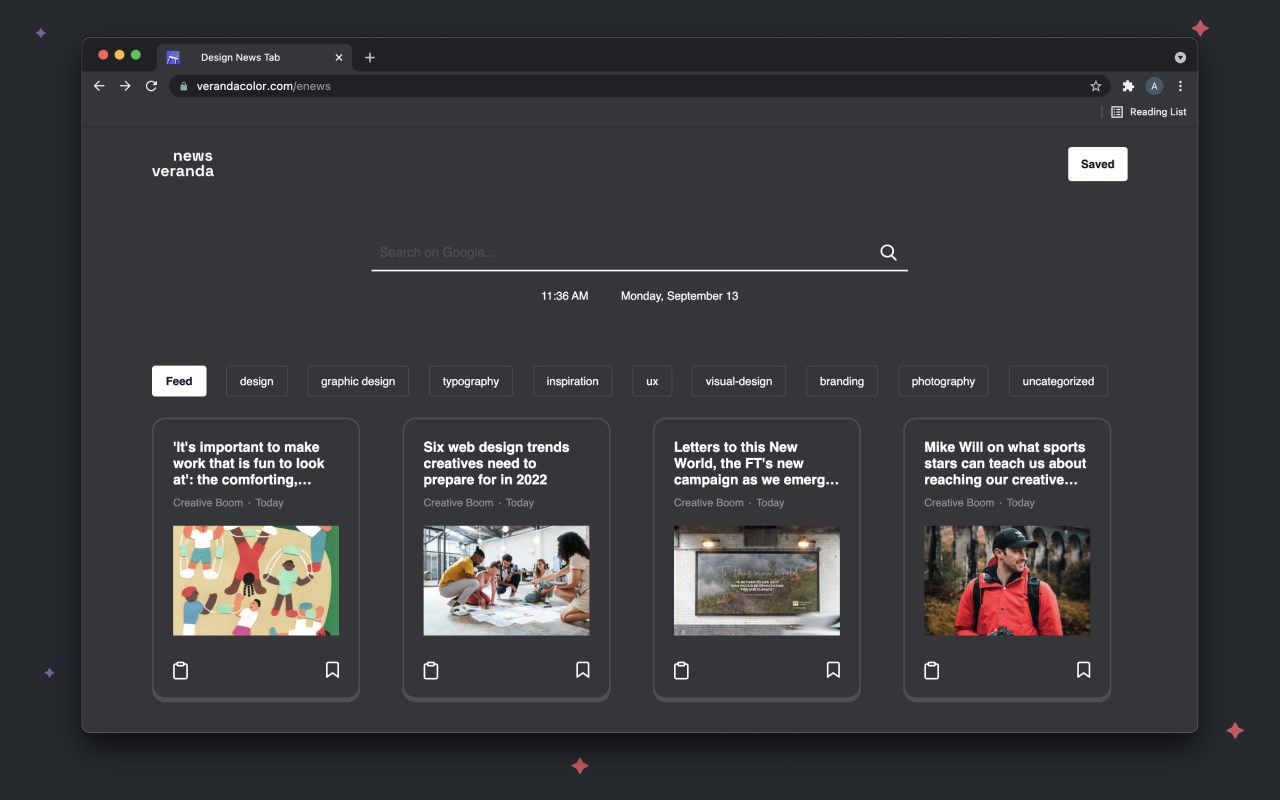The width and height of the screenshot is (1280, 800).
Task: Filter articles by visual-design
Action: point(739,381)
